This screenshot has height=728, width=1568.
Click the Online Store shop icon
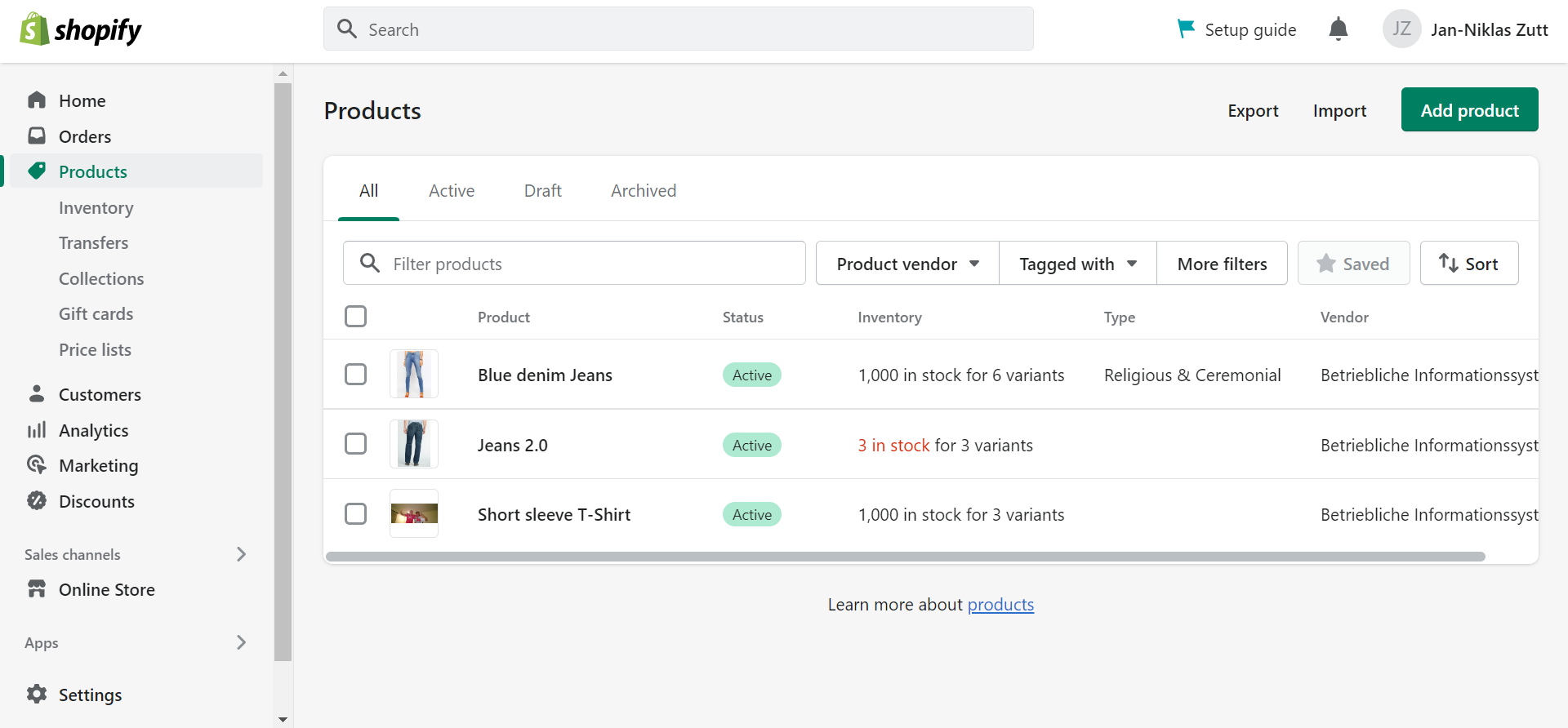coord(37,588)
